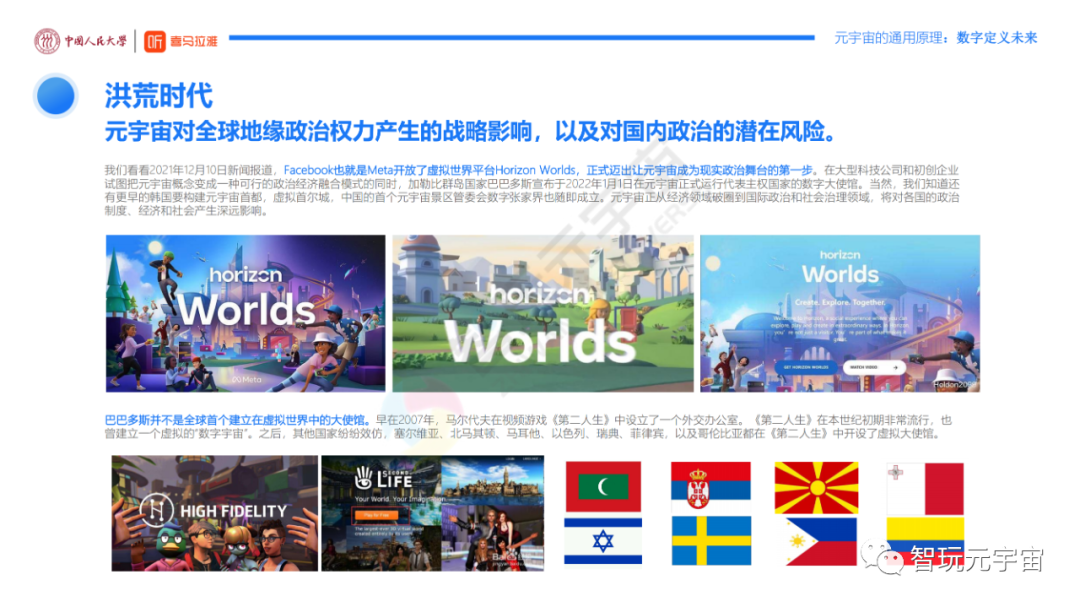The height and width of the screenshot is (607, 1080).
Task: Open the Second Life image
Action: pyautogui.click(x=433, y=513)
